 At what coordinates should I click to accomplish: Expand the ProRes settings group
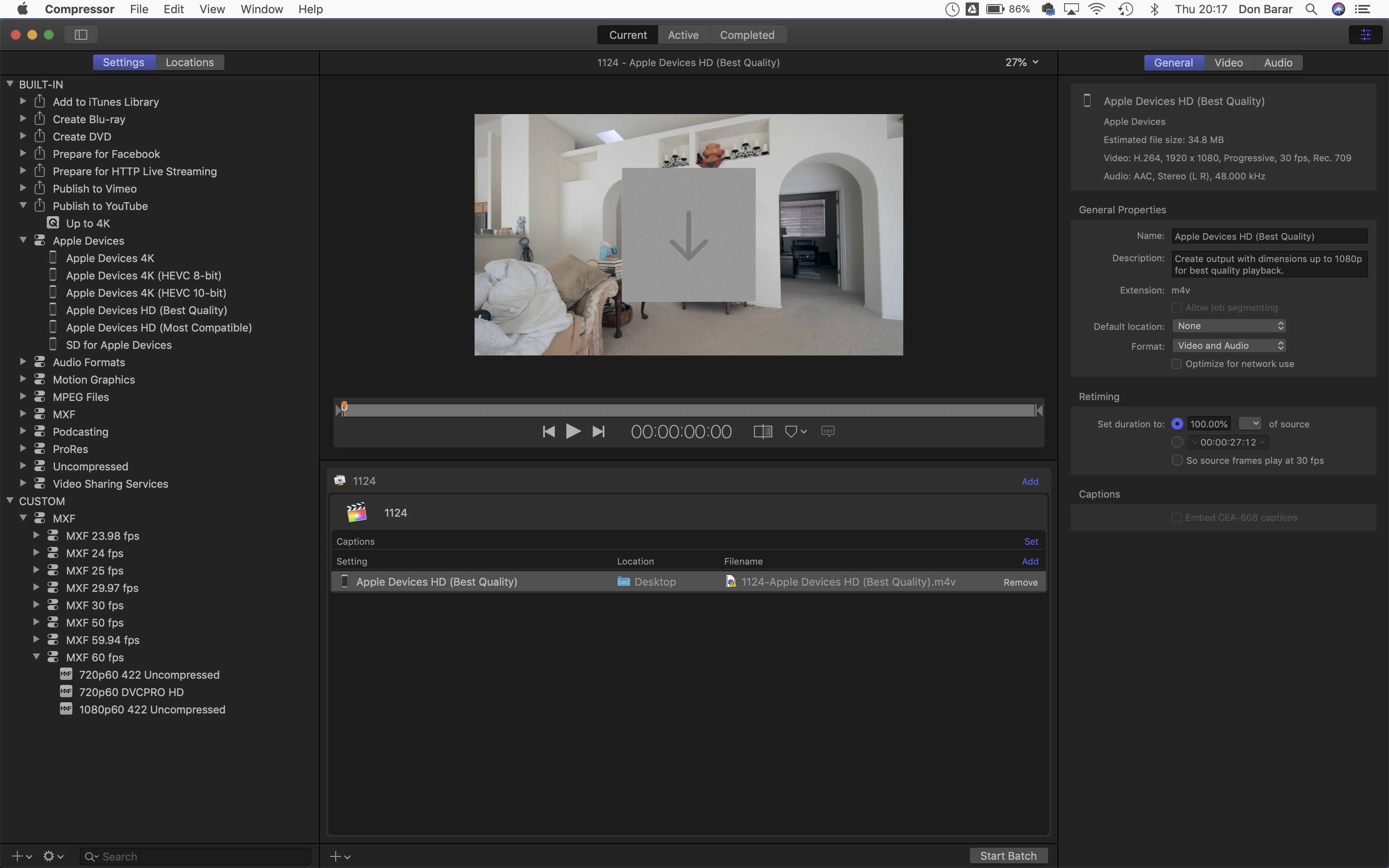point(23,448)
